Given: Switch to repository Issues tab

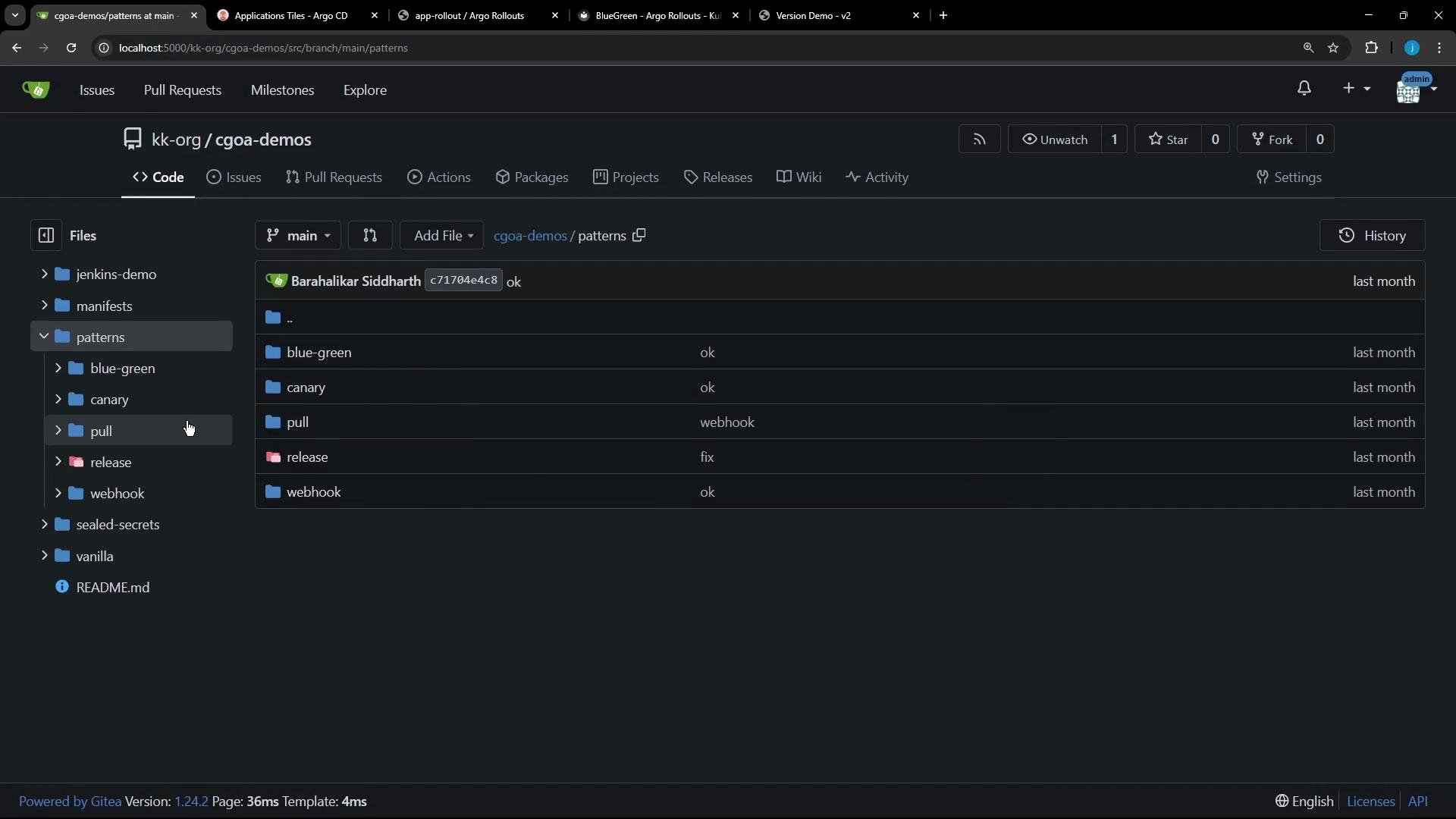Looking at the screenshot, I should click(234, 177).
